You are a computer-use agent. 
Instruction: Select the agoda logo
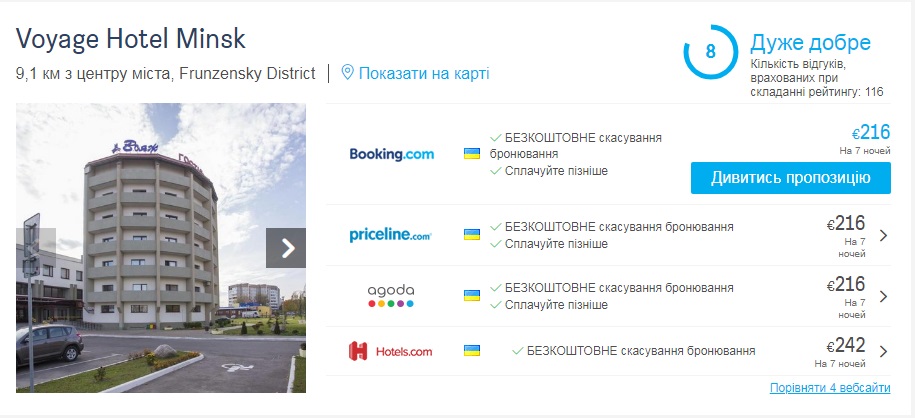coord(390,296)
